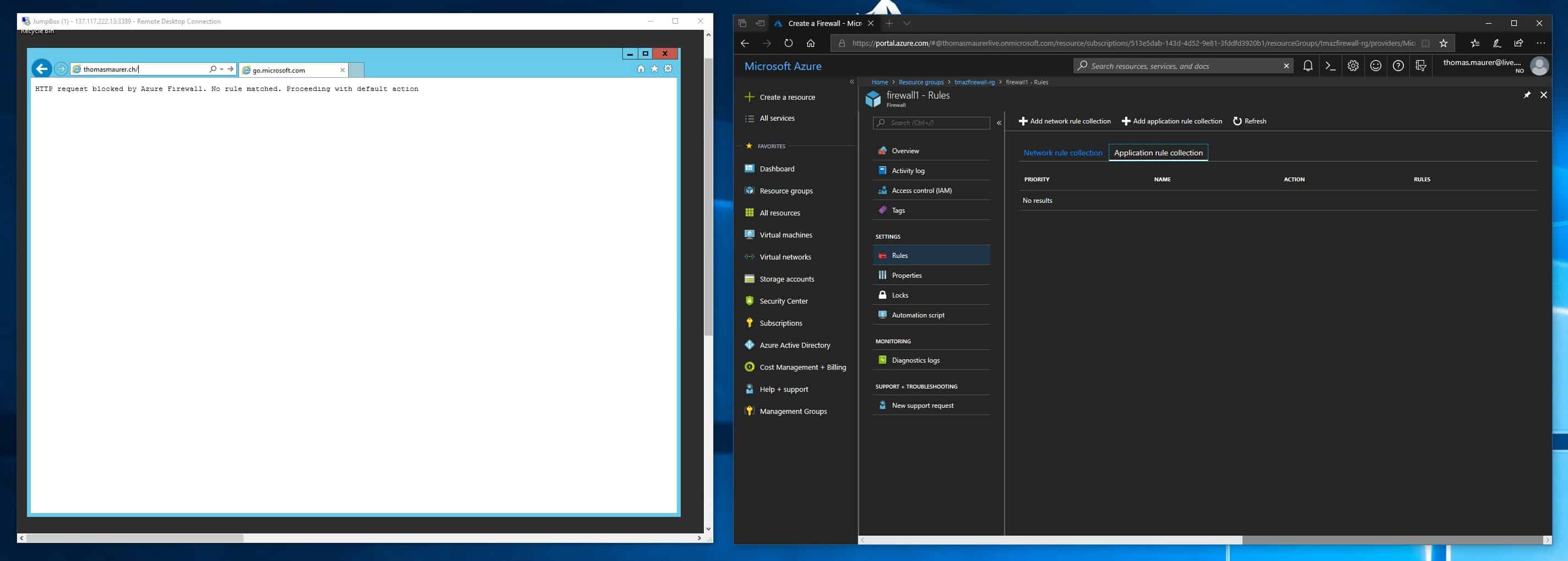Collapse the Azure left favorites menu
Viewport: 1568px width, 561px height.
point(851,82)
